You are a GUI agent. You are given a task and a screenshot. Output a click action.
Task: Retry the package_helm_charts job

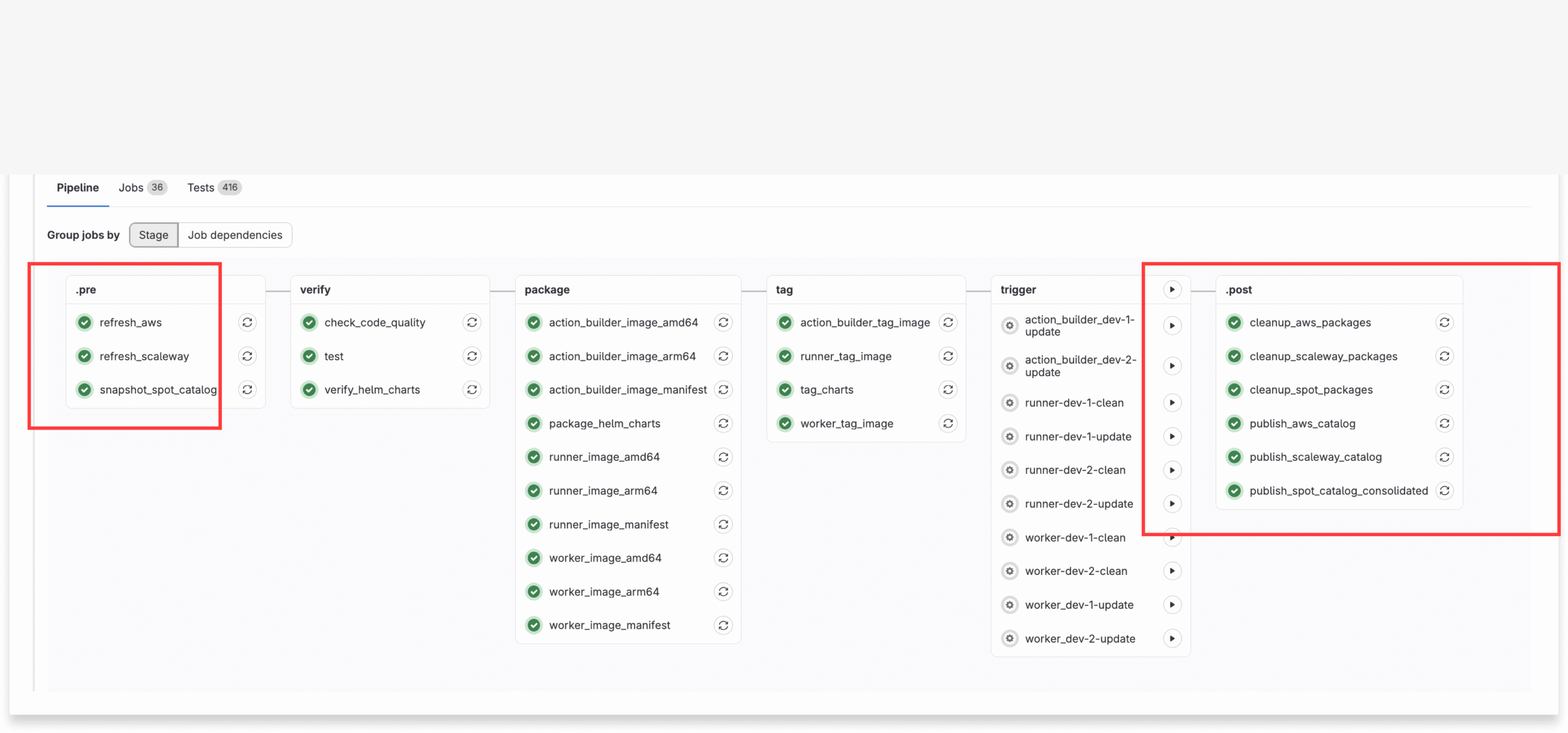pyautogui.click(x=723, y=423)
